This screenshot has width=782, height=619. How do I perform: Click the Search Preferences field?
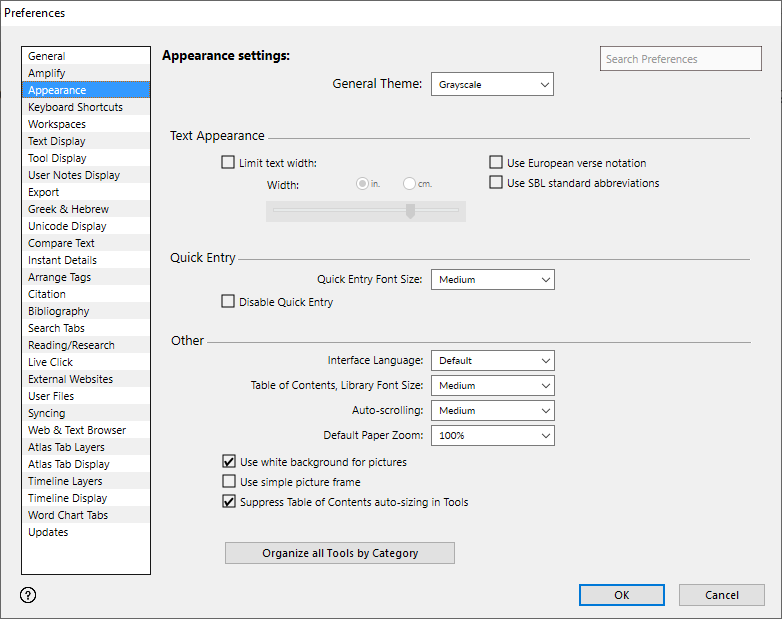click(x=680, y=59)
